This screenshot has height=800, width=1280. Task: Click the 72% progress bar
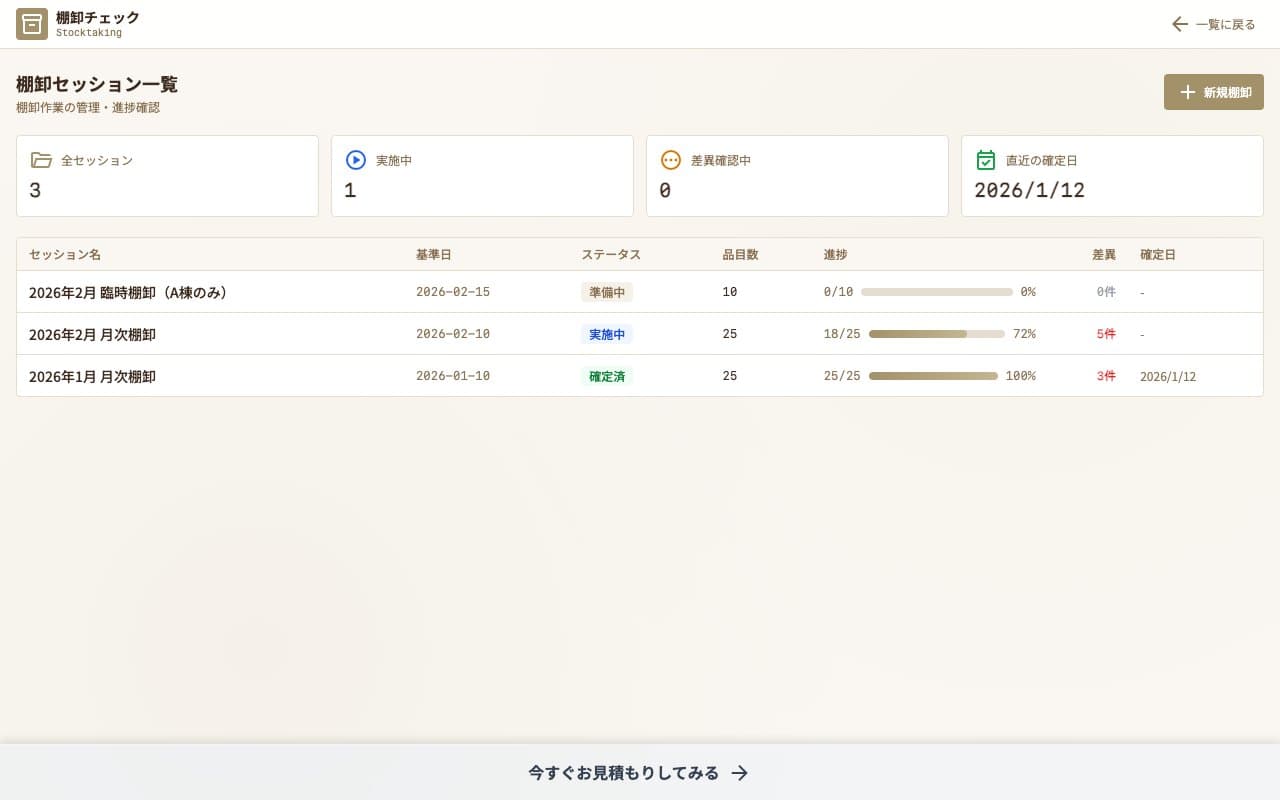coord(937,334)
